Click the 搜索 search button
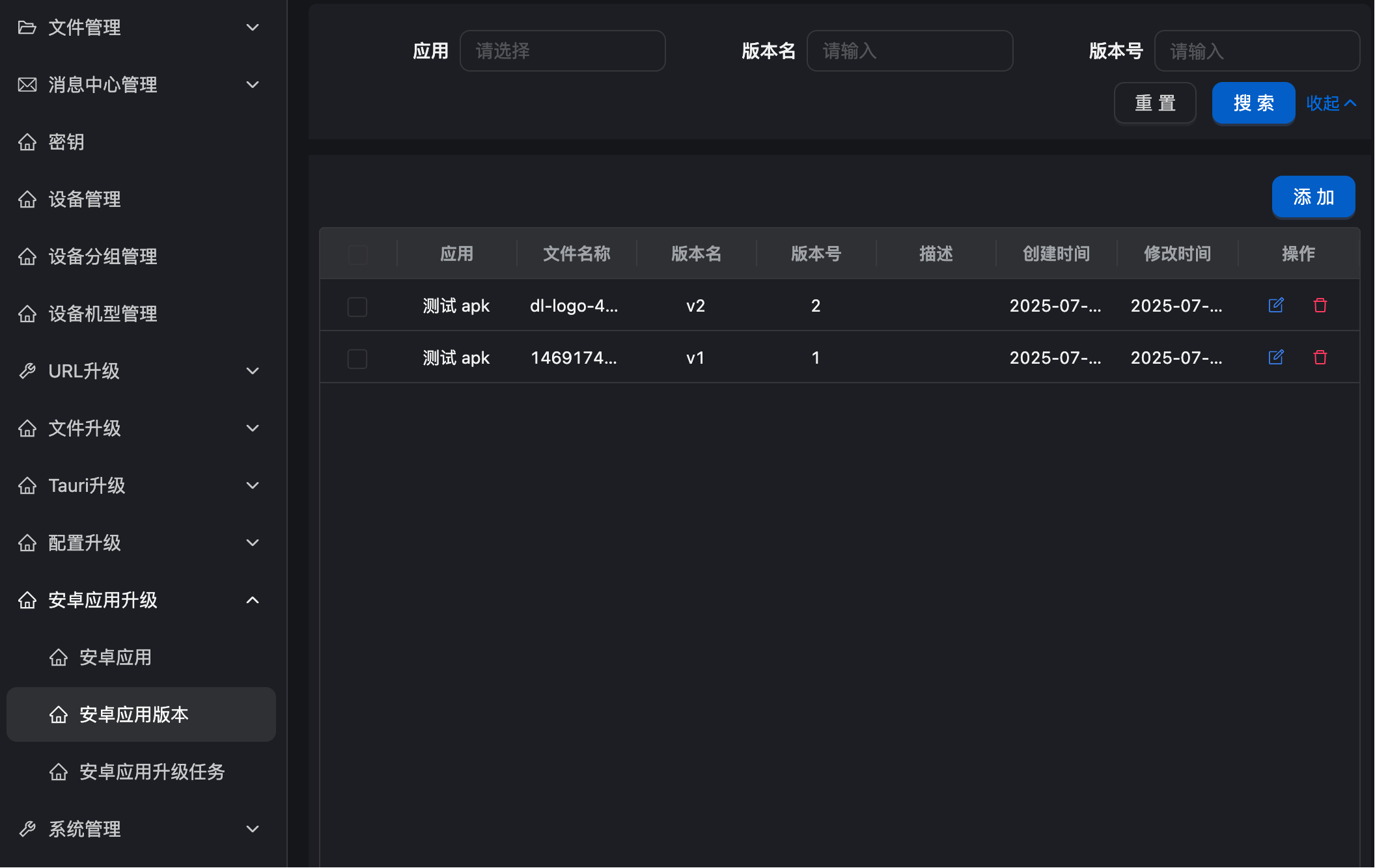 pos(1254,103)
